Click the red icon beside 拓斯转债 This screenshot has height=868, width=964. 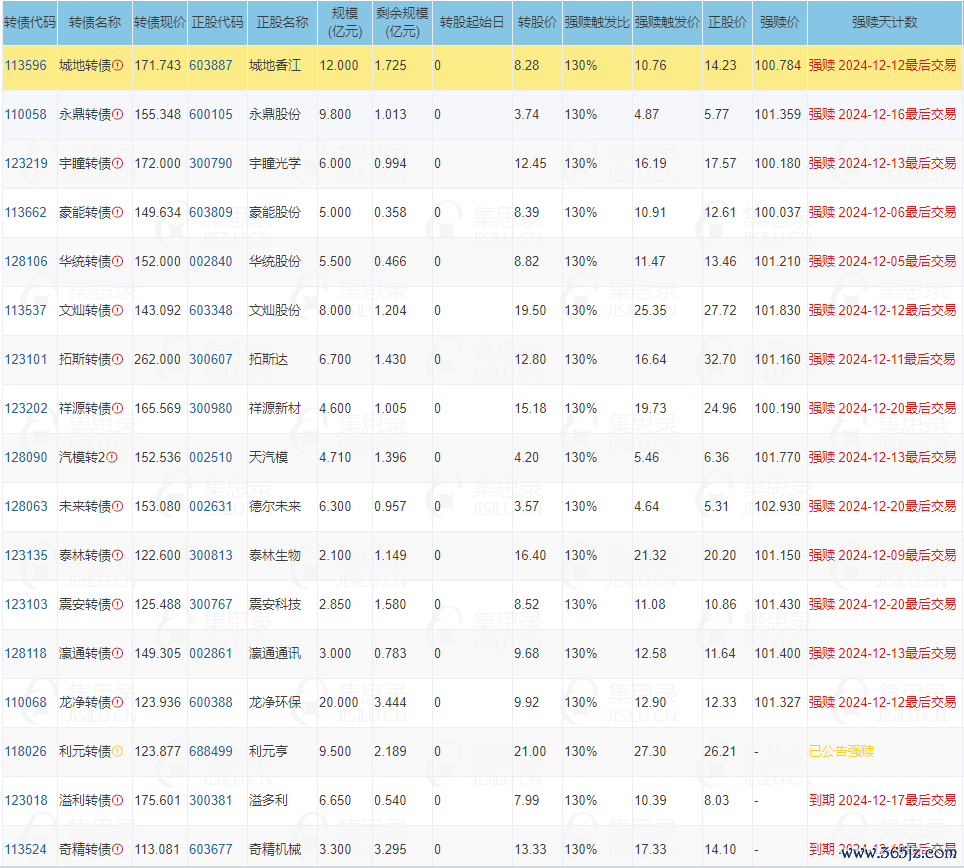click(x=117, y=359)
